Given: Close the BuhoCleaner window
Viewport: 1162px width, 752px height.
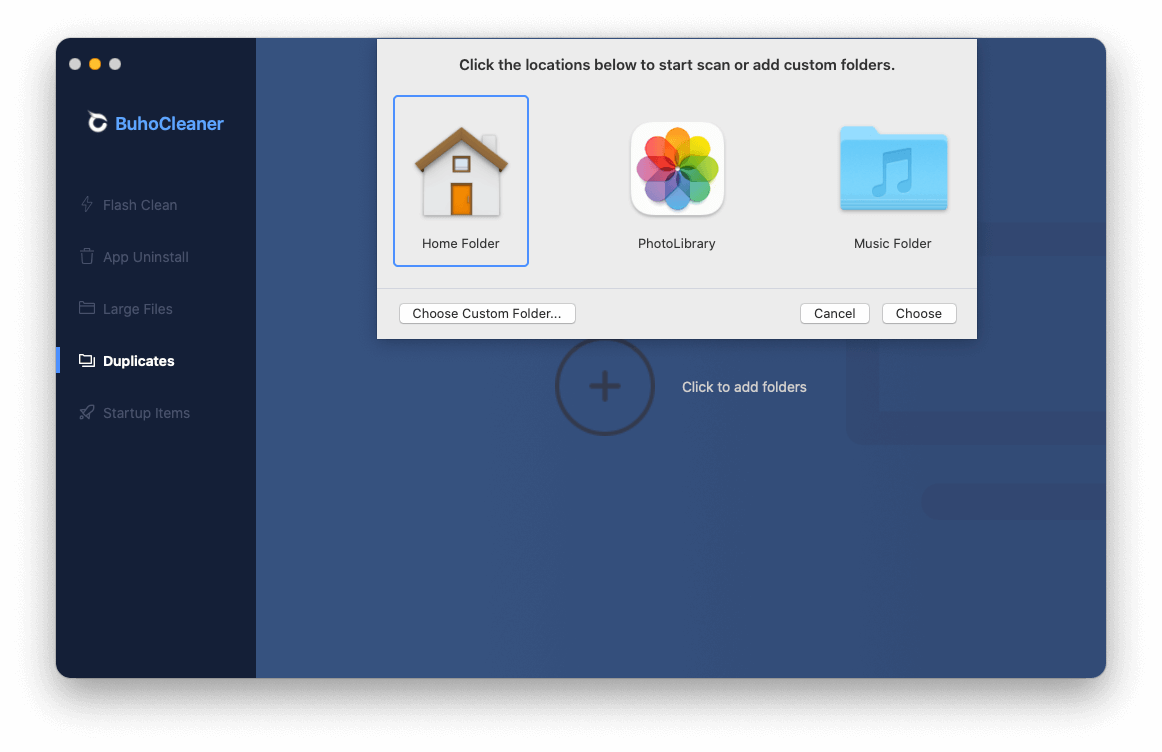Looking at the screenshot, I should (x=75, y=64).
